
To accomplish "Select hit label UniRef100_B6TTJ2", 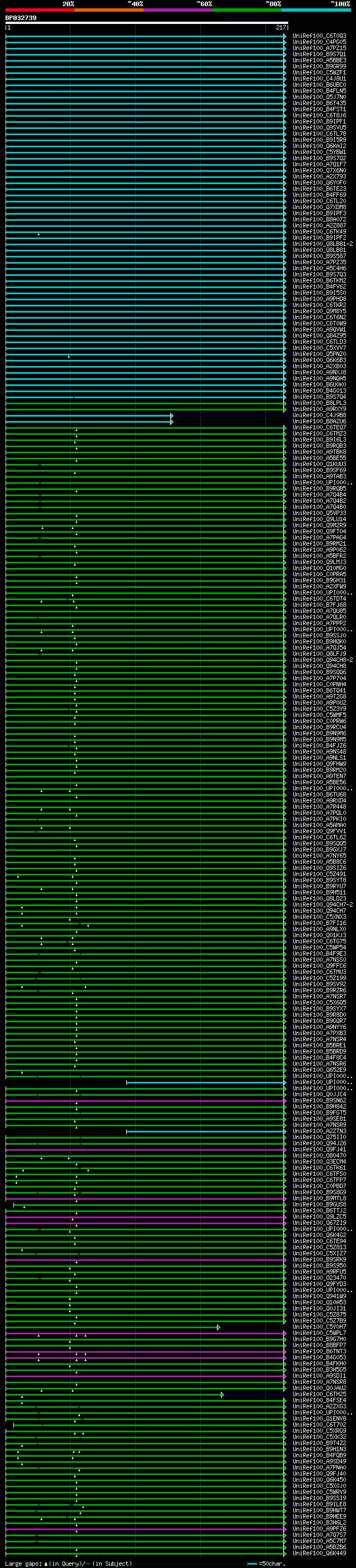I will tap(319, 1210).
